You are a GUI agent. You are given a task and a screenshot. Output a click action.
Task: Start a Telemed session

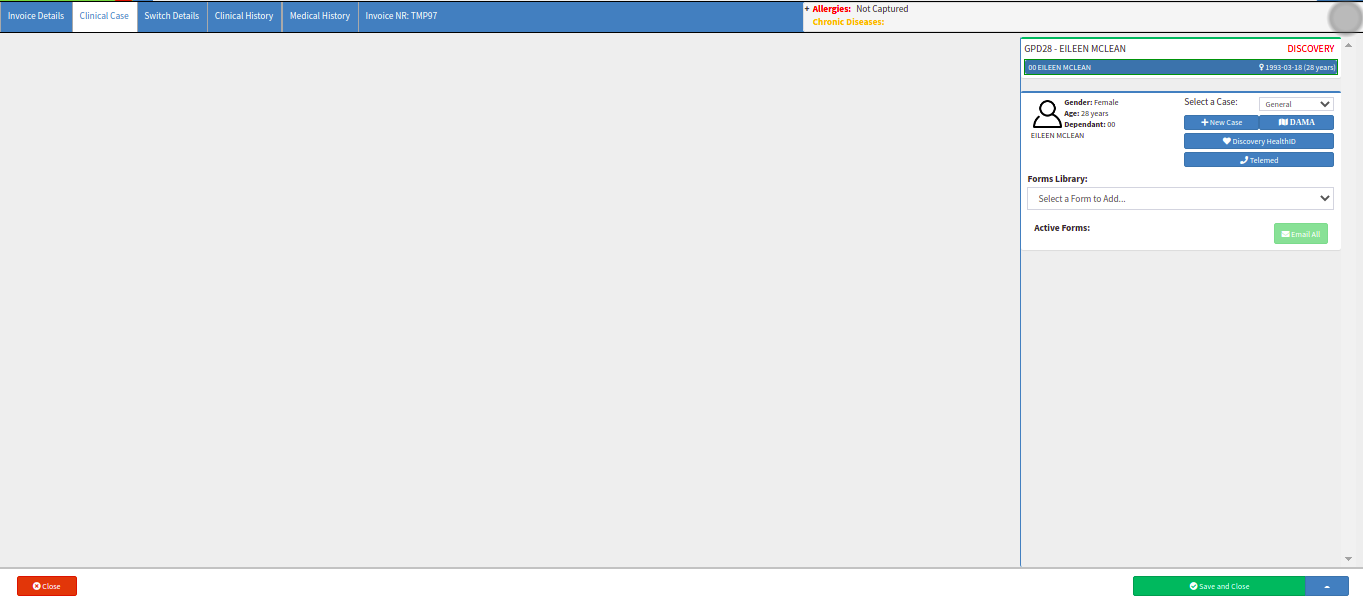pyautogui.click(x=1259, y=160)
